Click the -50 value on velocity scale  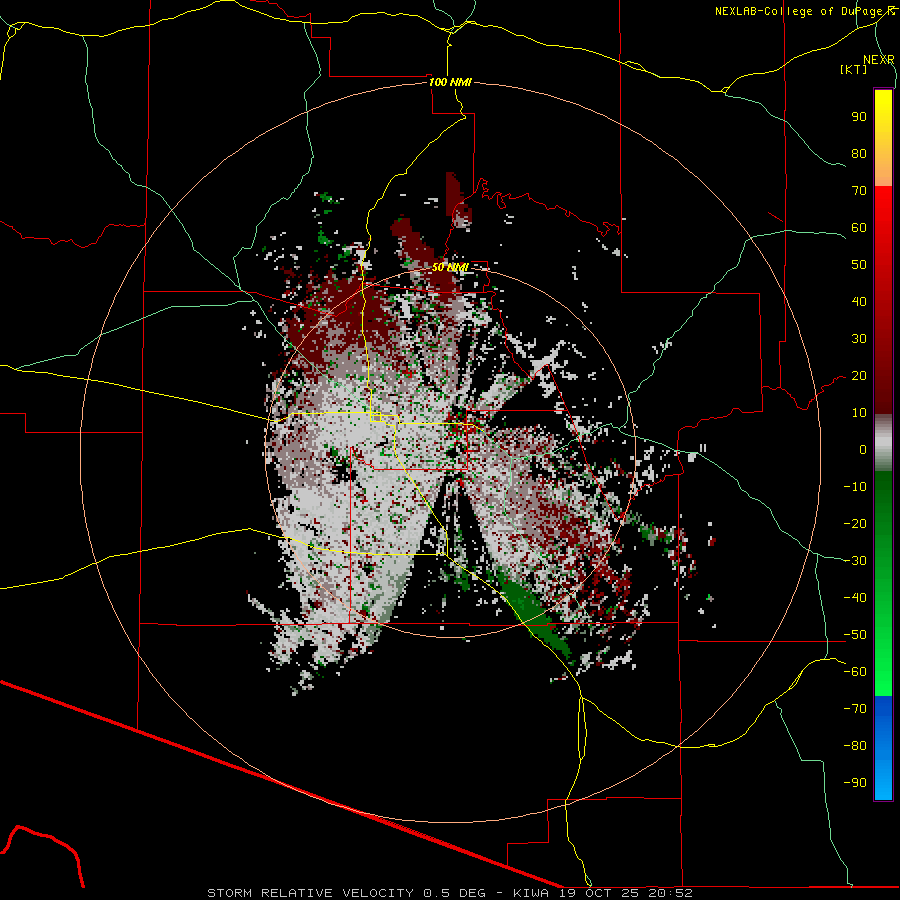[x=855, y=635]
